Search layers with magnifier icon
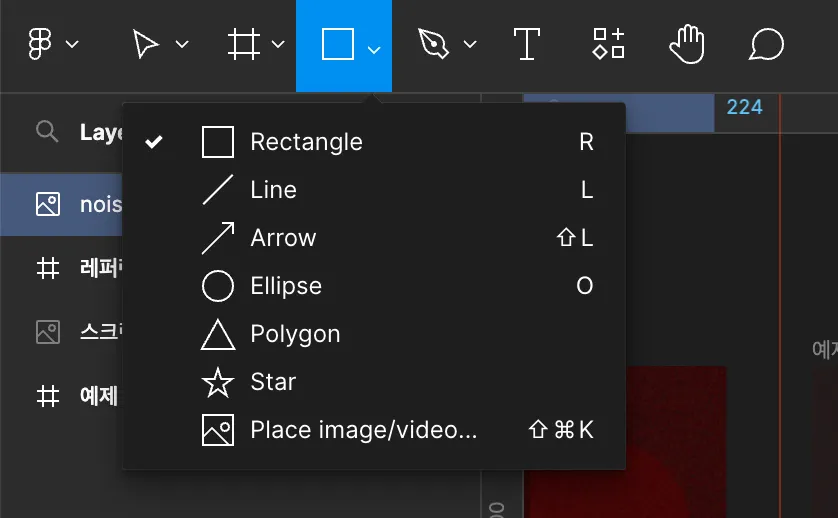The image size is (838, 518). coord(47,132)
